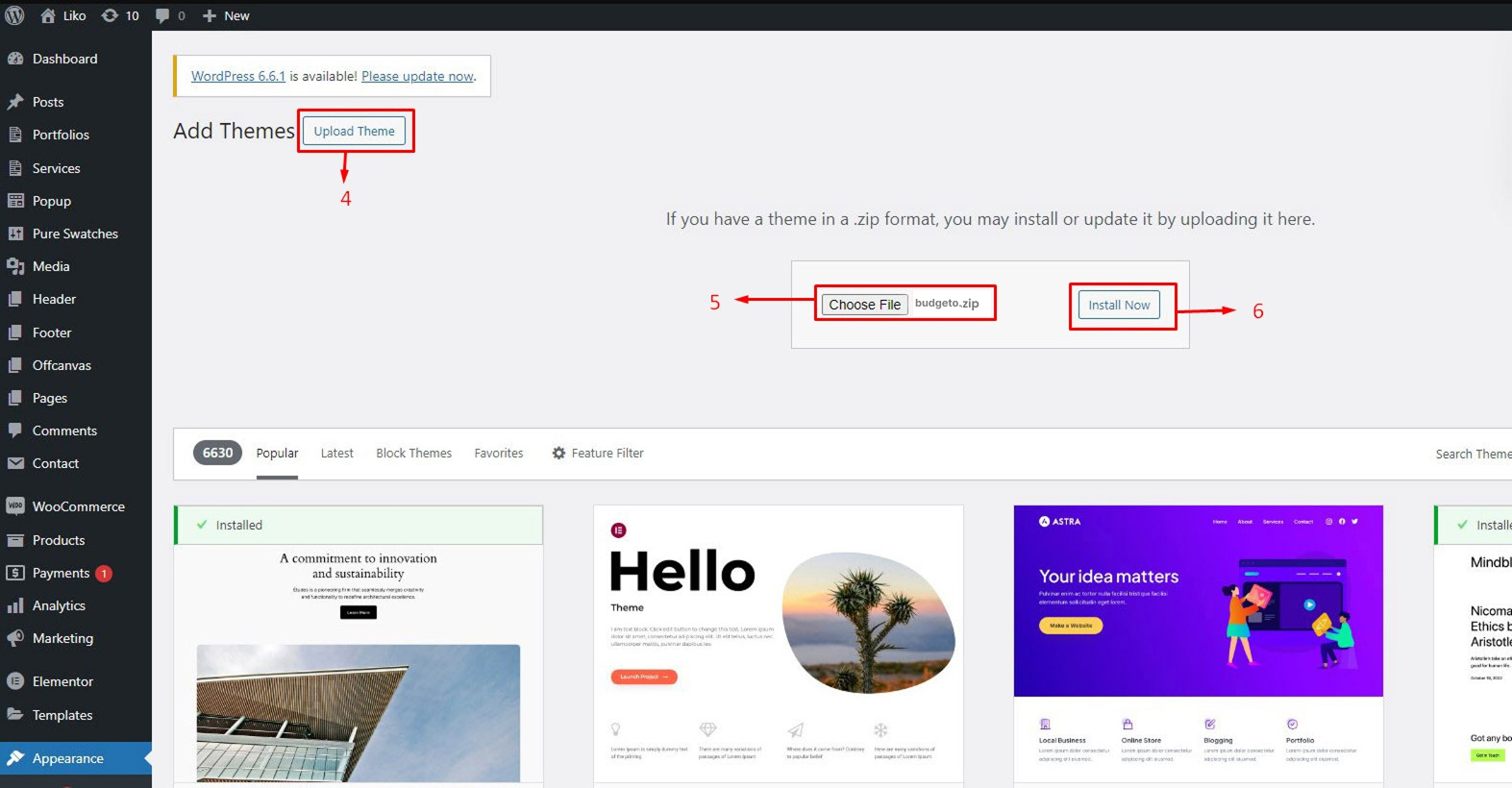1512x788 pixels.
Task: Switch to the Latest themes tab
Action: [x=336, y=454]
